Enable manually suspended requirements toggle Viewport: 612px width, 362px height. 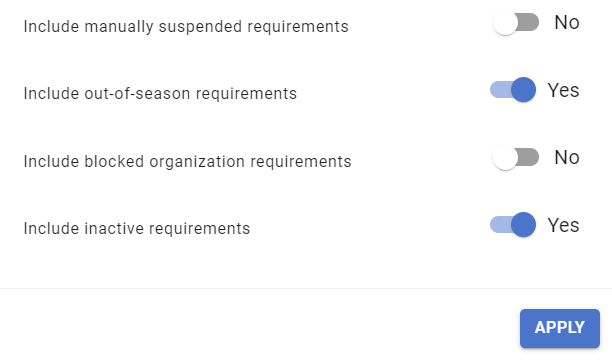tap(516, 23)
